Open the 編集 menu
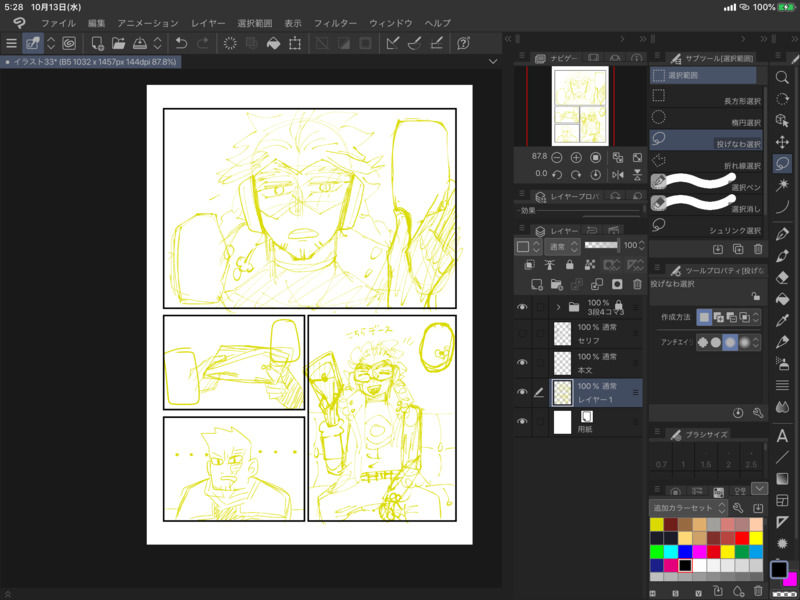The width and height of the screenshot is (800, 600). coord(96,23)
